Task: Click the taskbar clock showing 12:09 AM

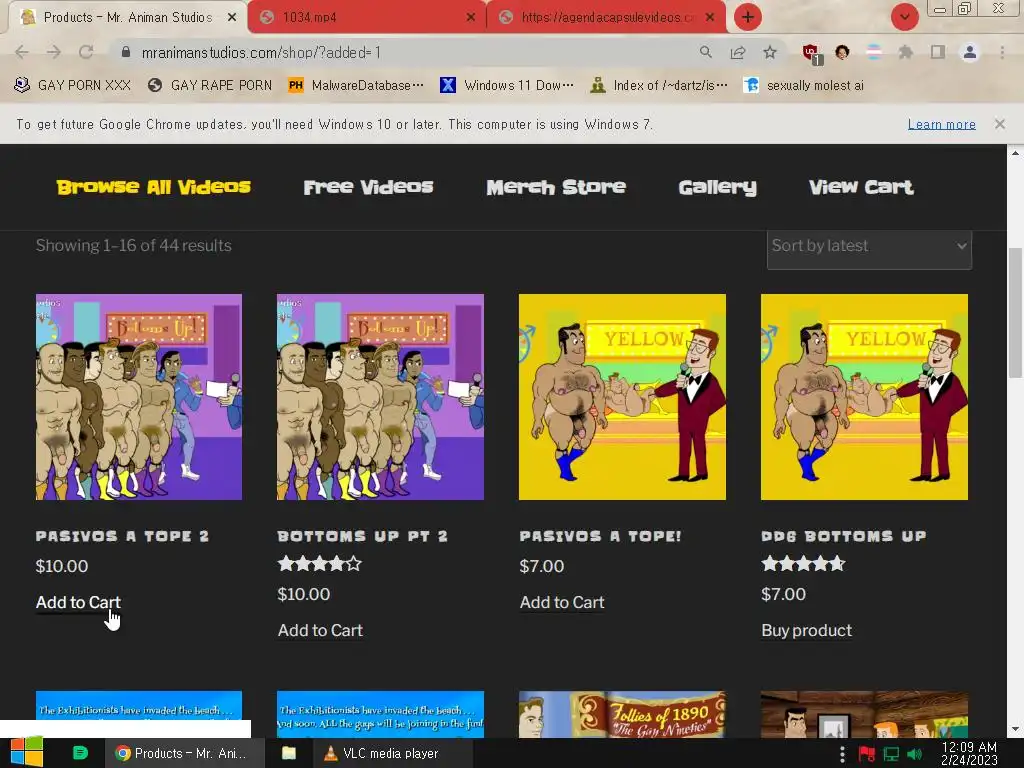Action: [x=969, y=754]
